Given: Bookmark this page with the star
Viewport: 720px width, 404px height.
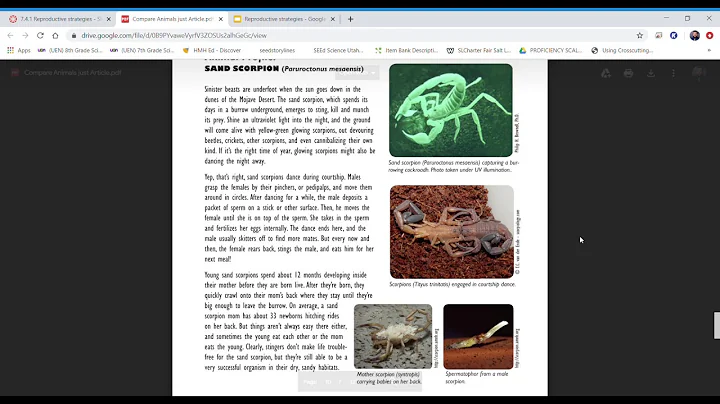Looking at the screenshot, I should [640, 35].
